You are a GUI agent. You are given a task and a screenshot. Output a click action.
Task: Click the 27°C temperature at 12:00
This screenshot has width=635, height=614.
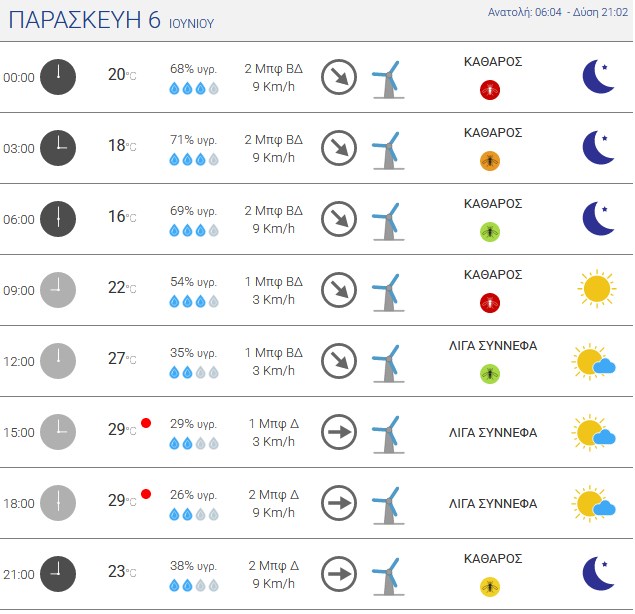pyautogui.click(x=122, y=358)
